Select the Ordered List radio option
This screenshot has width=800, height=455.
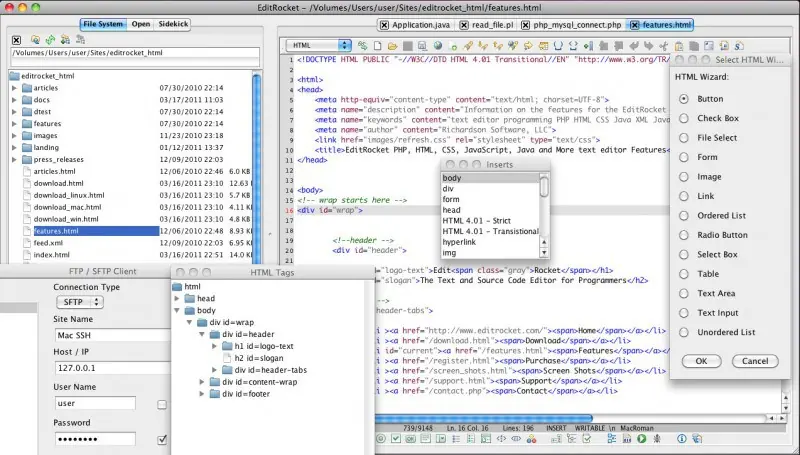[684, 216]
